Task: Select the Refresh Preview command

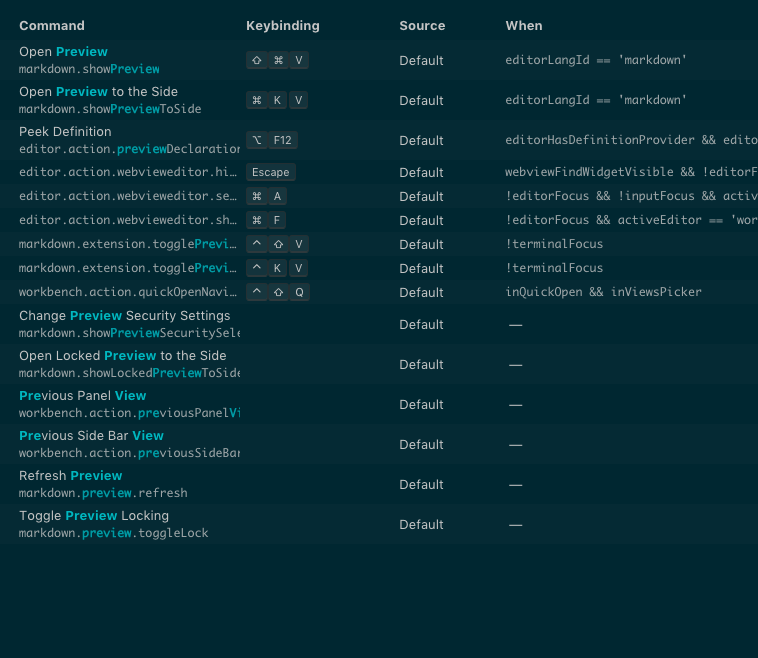Action: click(x=379, y=484)
